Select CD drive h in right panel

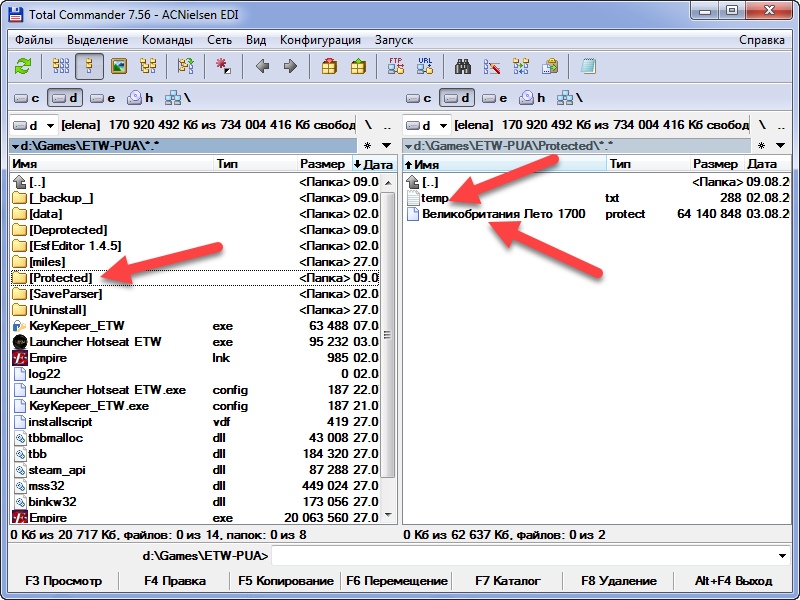[532, 98]
